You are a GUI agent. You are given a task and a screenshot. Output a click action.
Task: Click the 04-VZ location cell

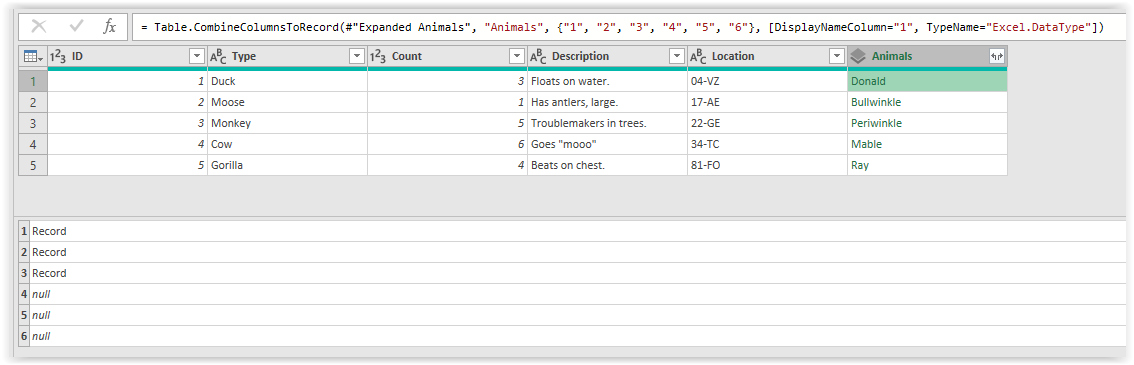(x=767, y=82)
